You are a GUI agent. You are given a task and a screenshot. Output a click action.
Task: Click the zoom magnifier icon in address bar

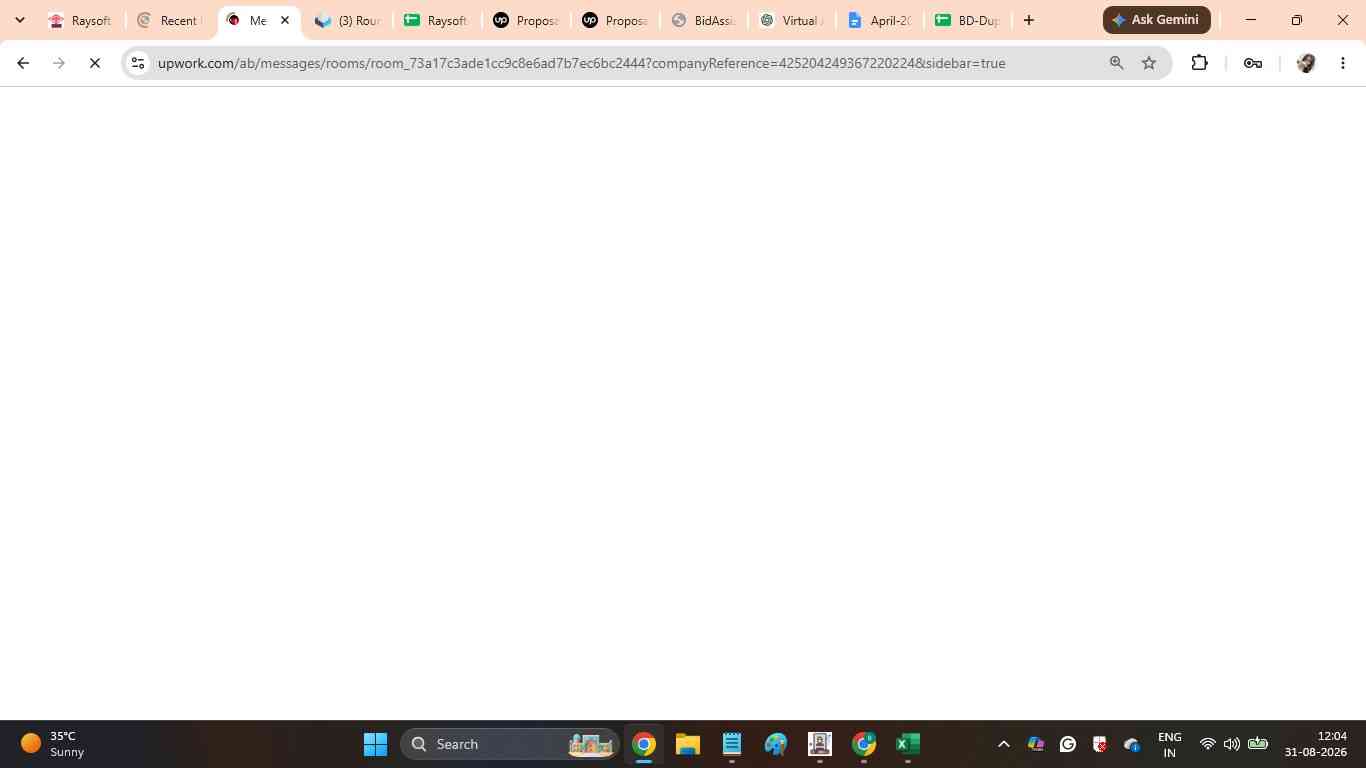1116,63
